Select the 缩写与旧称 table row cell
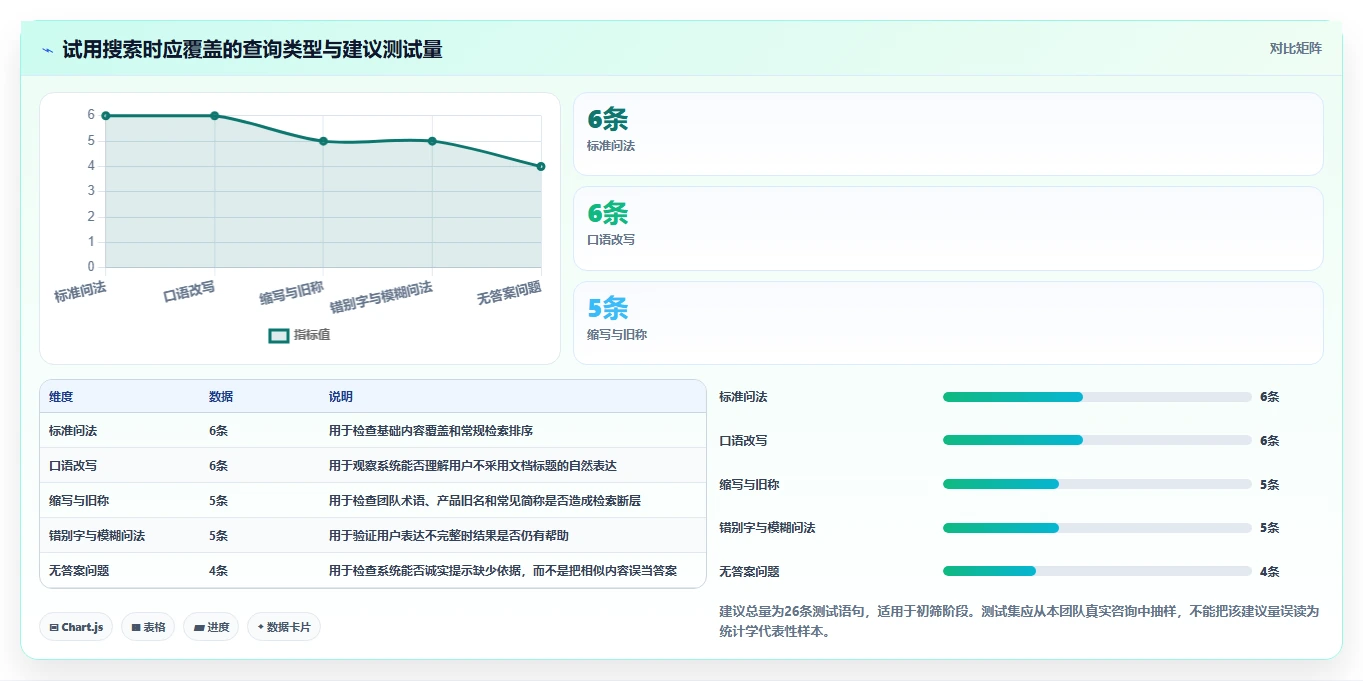Image resolution: width=1363 pixels, height=681 pixels. coord(79,501)
